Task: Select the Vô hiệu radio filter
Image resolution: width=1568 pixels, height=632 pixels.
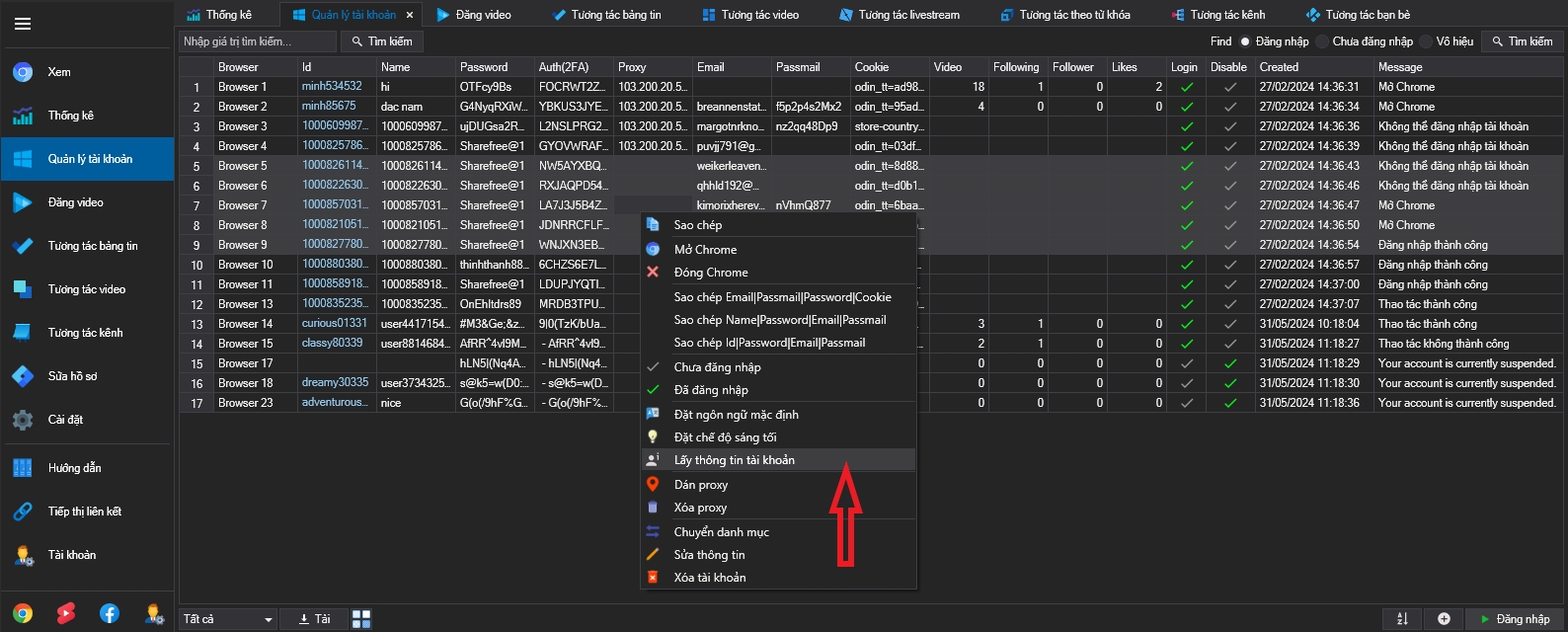Action: [1425, 41]
